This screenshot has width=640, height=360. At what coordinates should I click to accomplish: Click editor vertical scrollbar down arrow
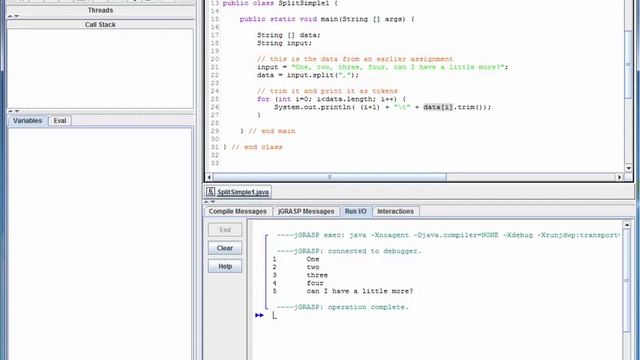click(x=629, y=168)
